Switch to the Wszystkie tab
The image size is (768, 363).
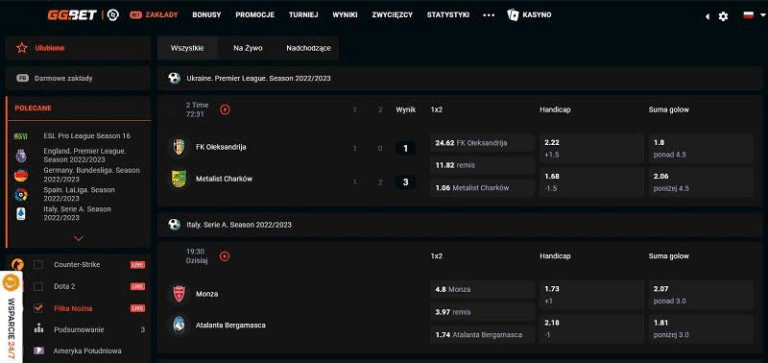coord(187,48)
